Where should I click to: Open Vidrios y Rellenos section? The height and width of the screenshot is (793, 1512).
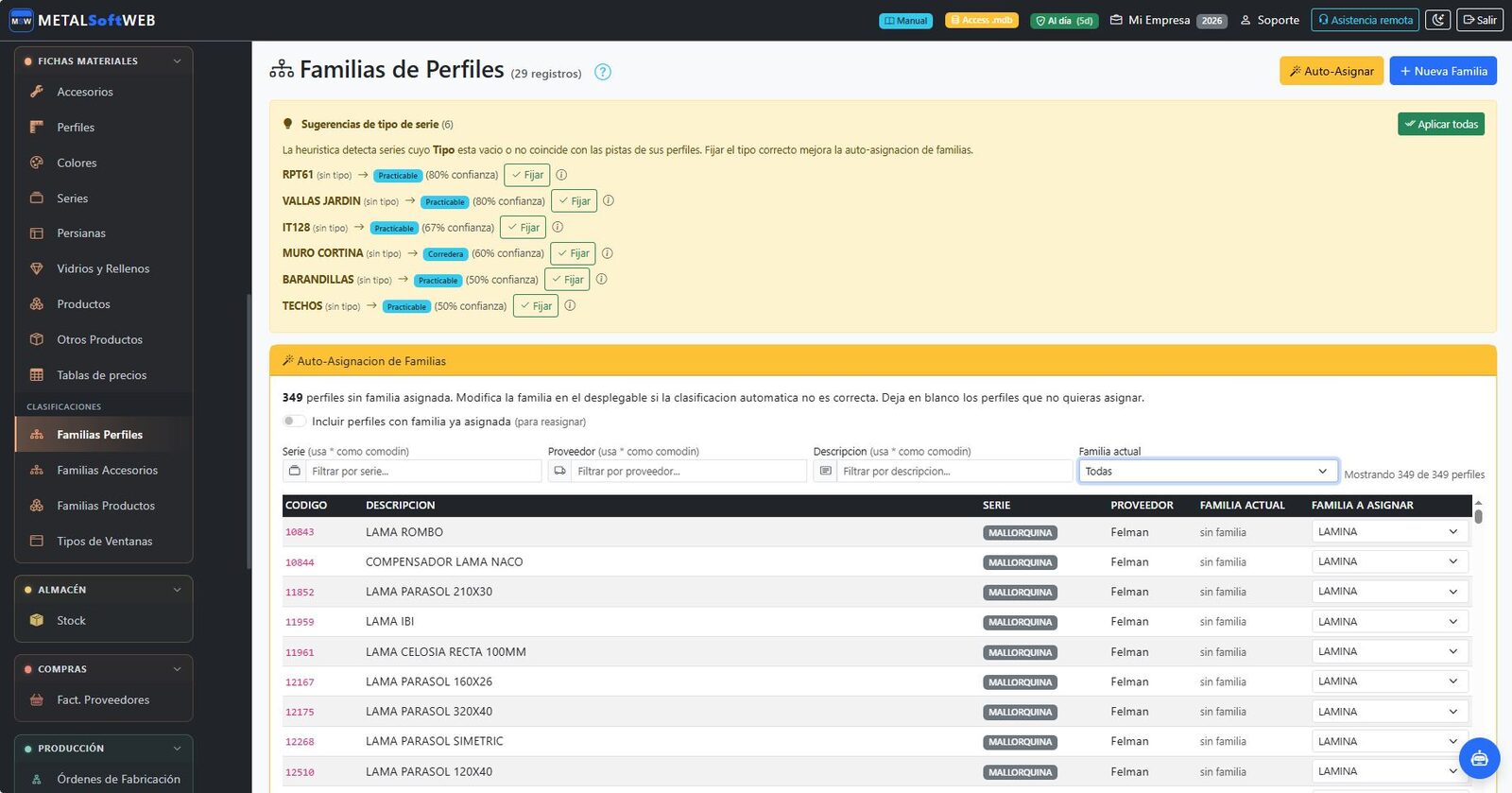104,268
